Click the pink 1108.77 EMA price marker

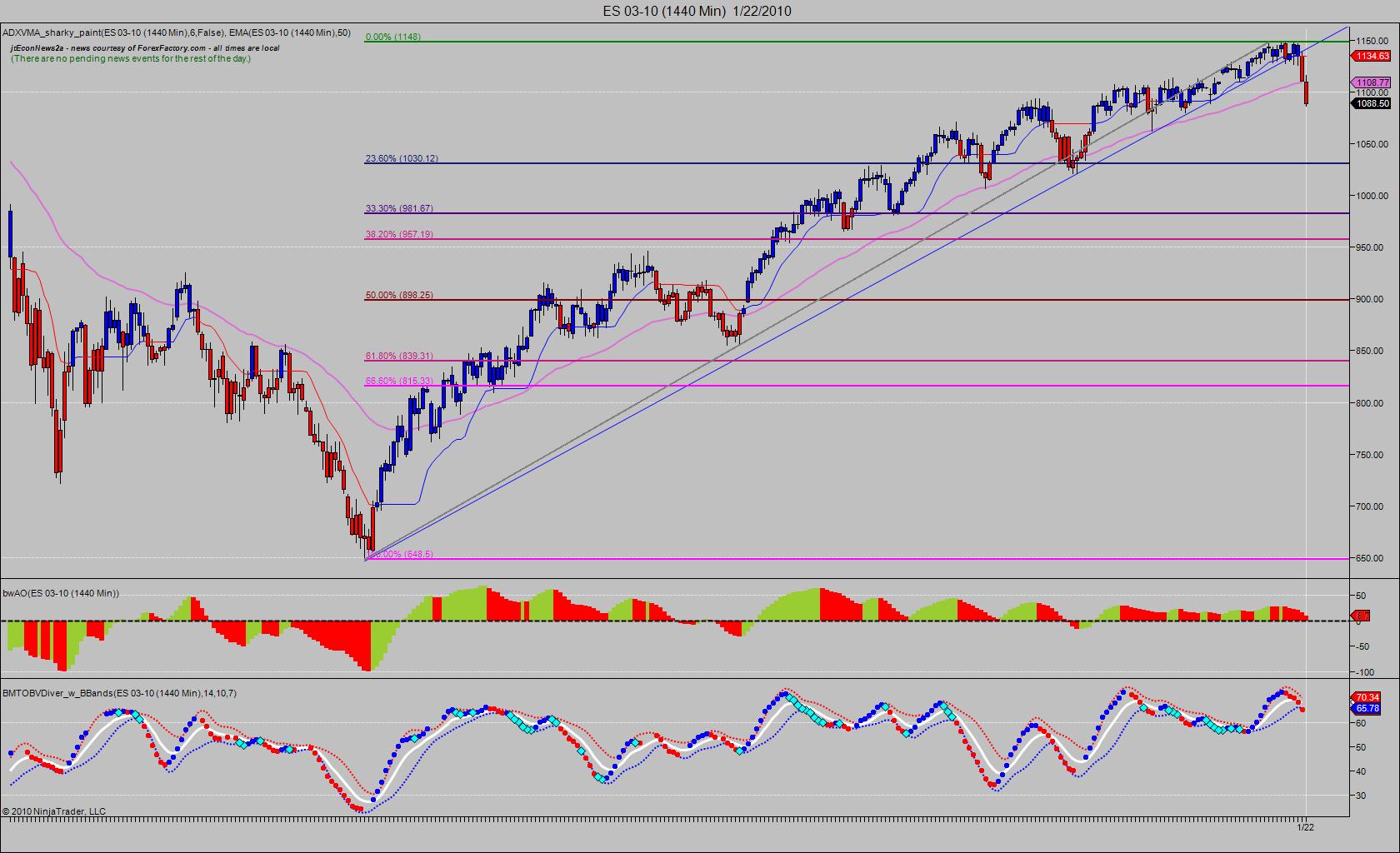[x=1372, y=82]
